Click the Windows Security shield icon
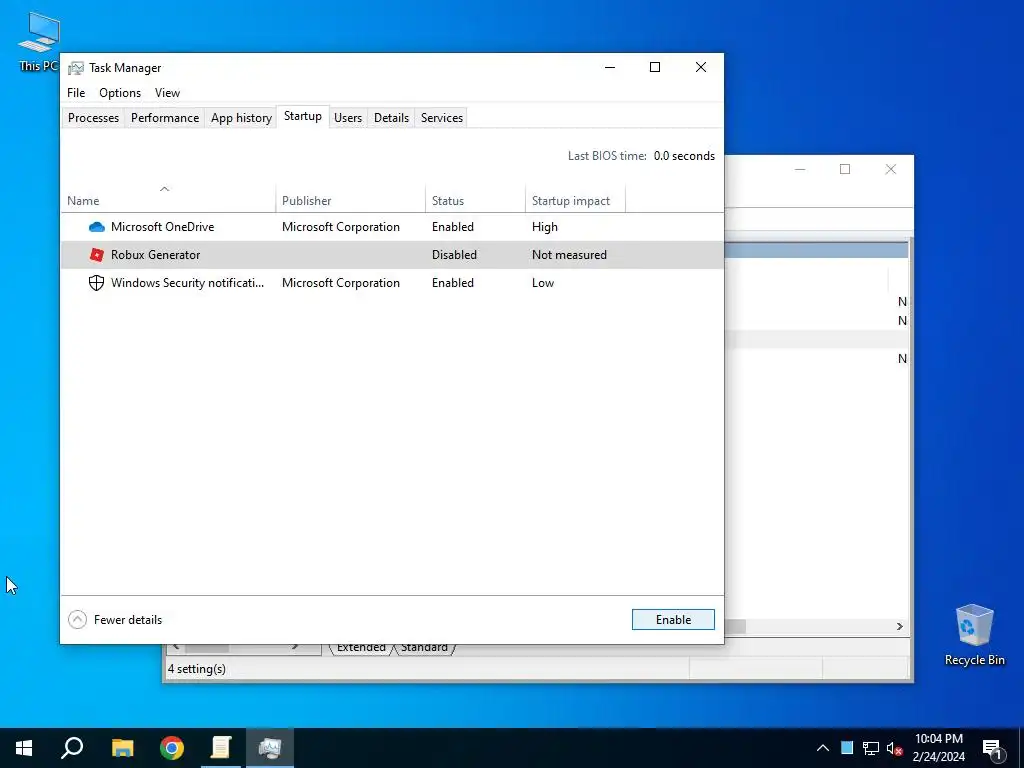 (x=97, y=283)
